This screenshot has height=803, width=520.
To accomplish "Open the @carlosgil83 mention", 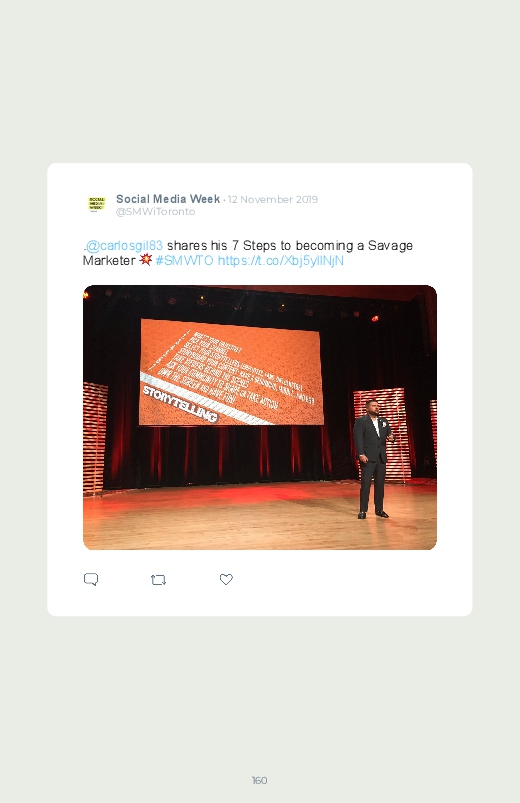I will tap(124, 246).
